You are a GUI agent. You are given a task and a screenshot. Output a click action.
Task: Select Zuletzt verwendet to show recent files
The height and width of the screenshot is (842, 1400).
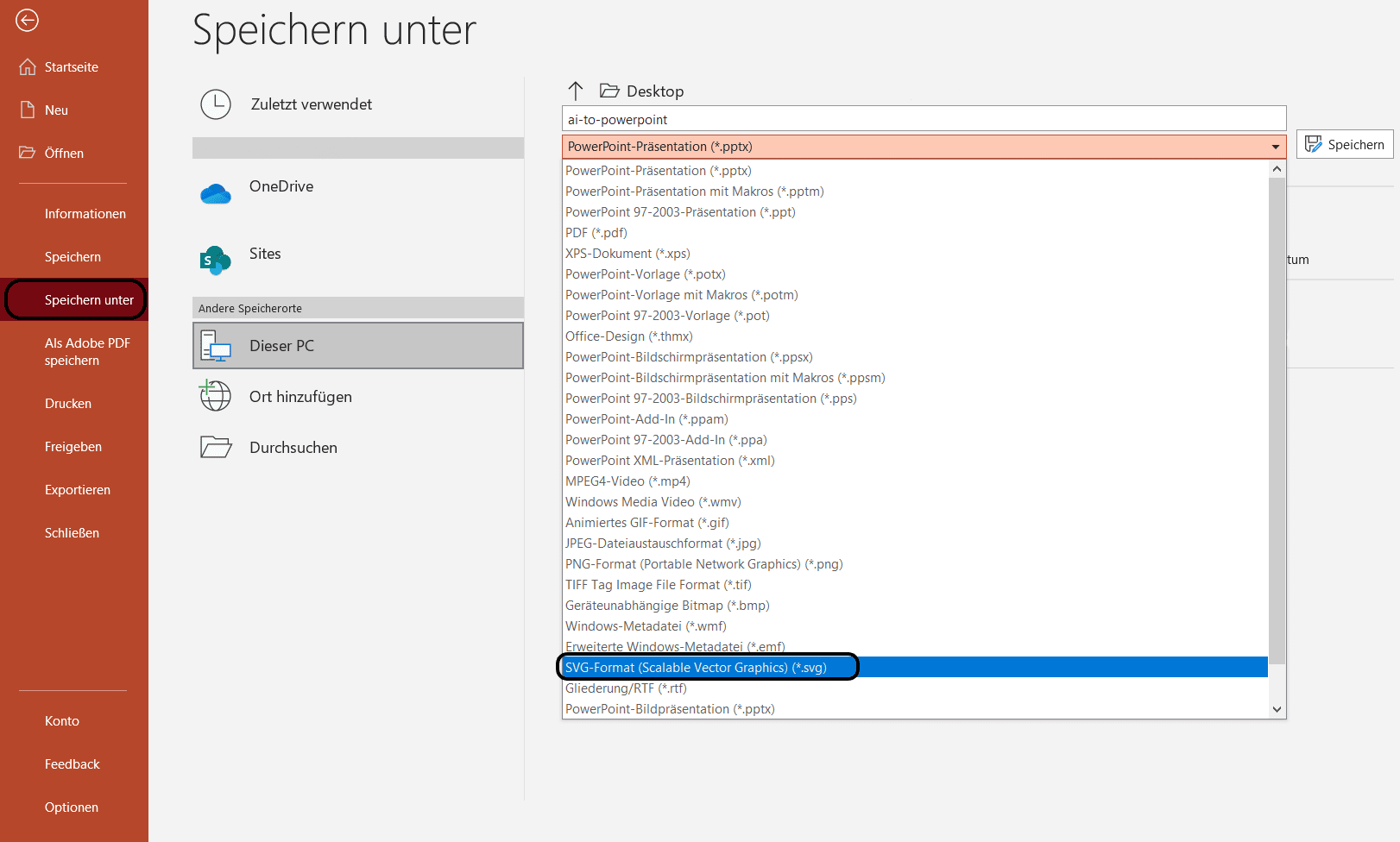pyautogui.click(x=310, y=104)
